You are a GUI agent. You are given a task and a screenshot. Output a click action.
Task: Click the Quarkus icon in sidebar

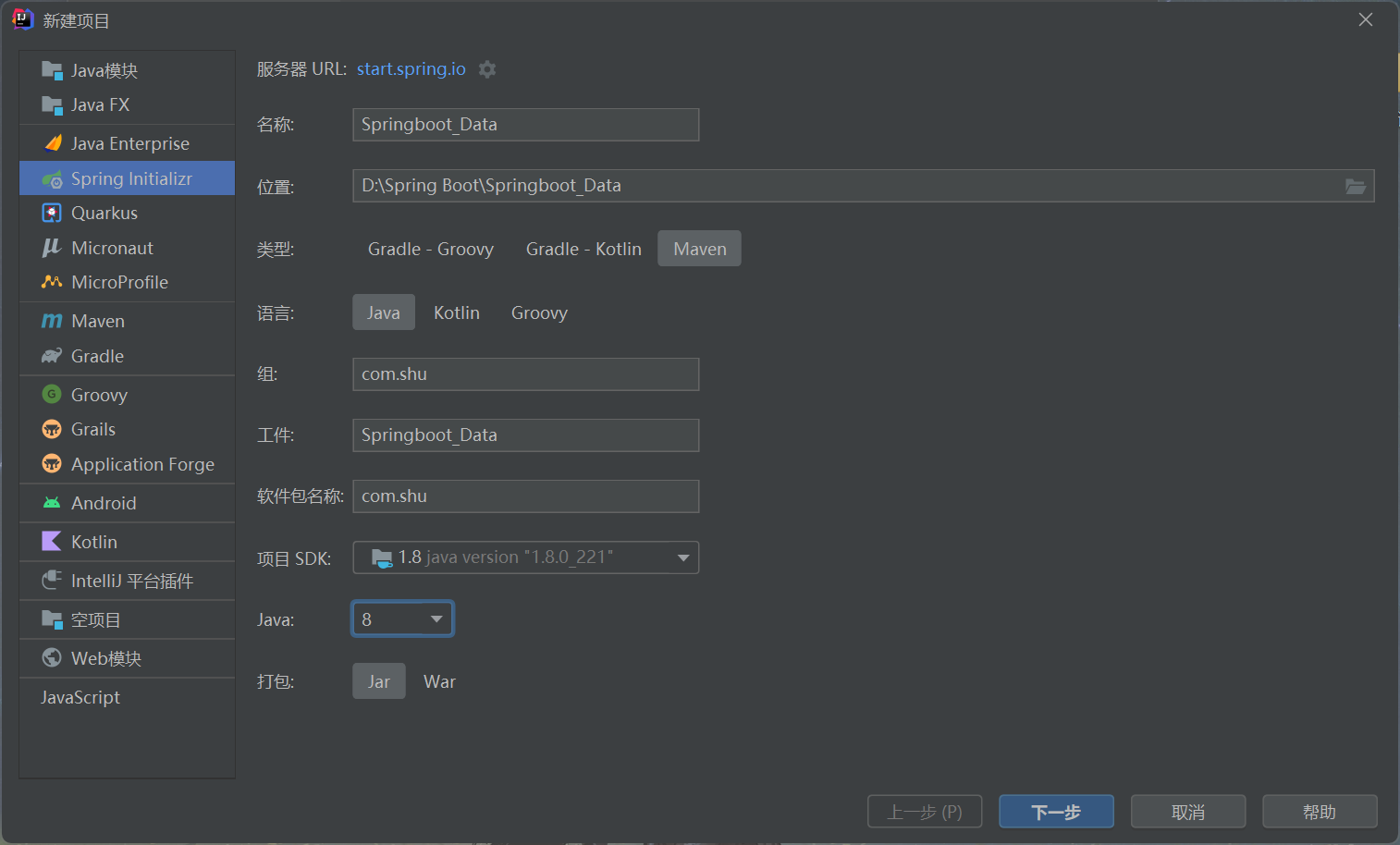(x=52, y=213)
